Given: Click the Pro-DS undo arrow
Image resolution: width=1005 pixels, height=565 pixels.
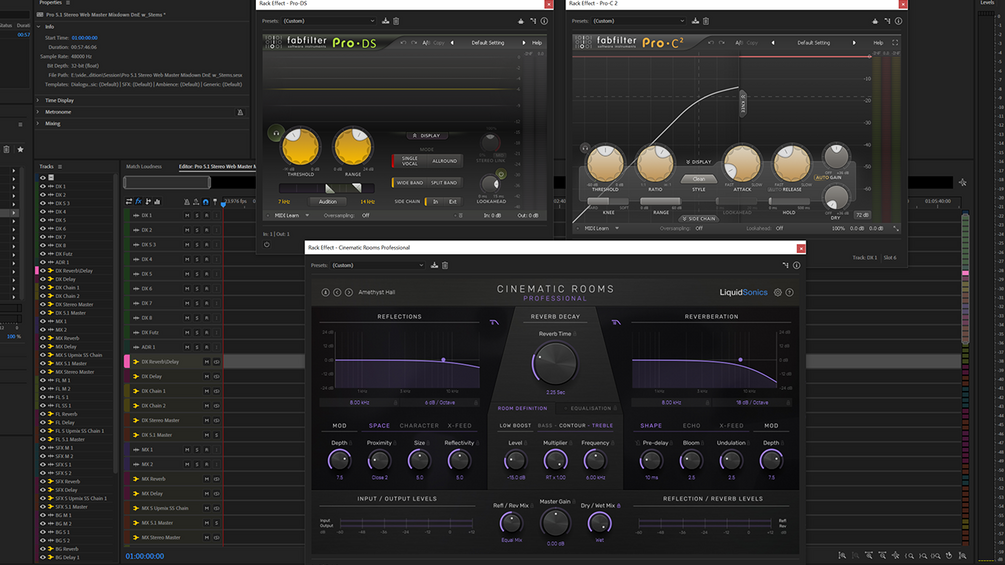Looking at the screenshot, I should point(403,43).
